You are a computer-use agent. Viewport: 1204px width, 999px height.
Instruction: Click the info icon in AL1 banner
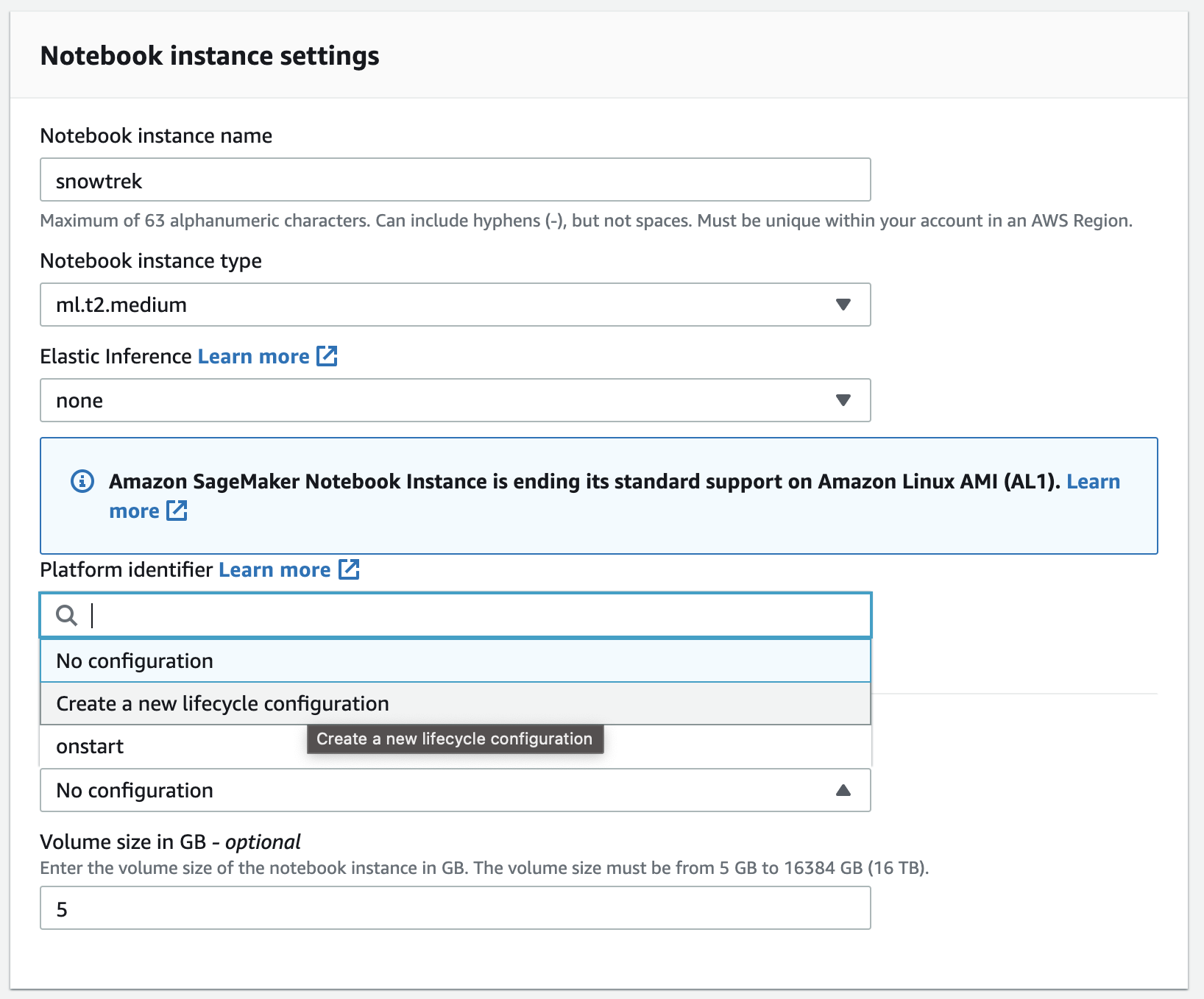click(x=82, y=482)
